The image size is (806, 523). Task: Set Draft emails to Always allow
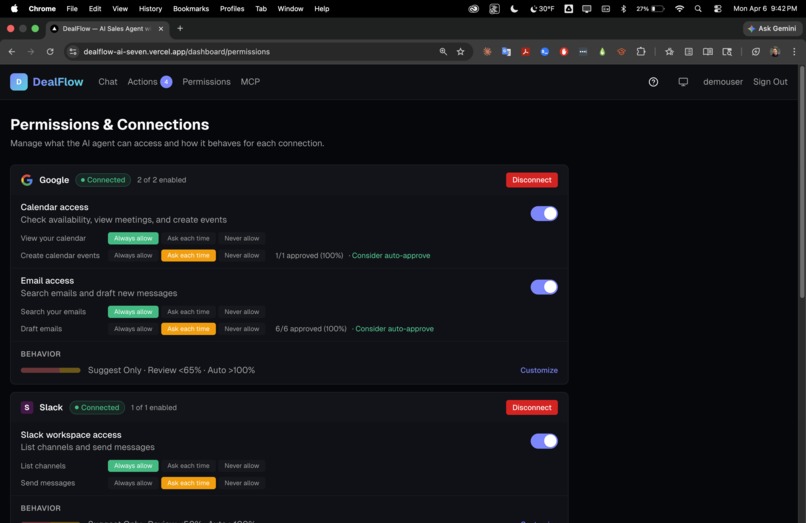point(133,329)
